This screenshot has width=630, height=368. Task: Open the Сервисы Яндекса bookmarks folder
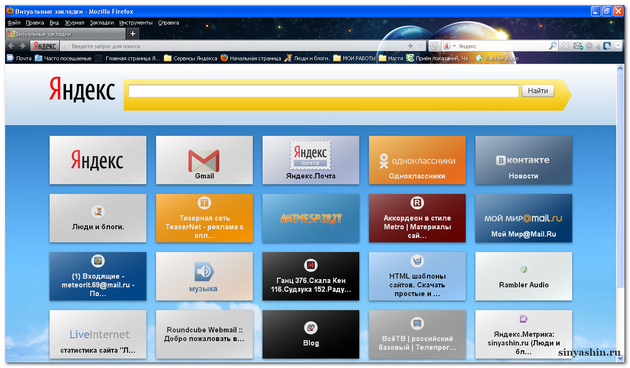191,58
